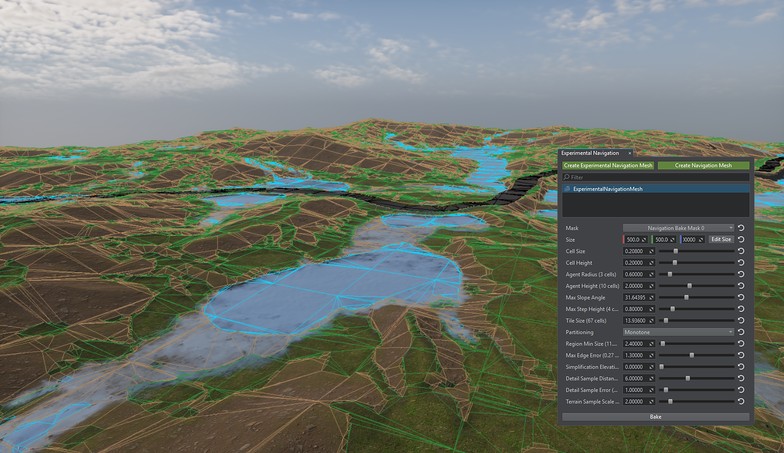Screen dimensions: 784x453
Task: Click Create Navigation Mesh button
Action: coord(703,166)
